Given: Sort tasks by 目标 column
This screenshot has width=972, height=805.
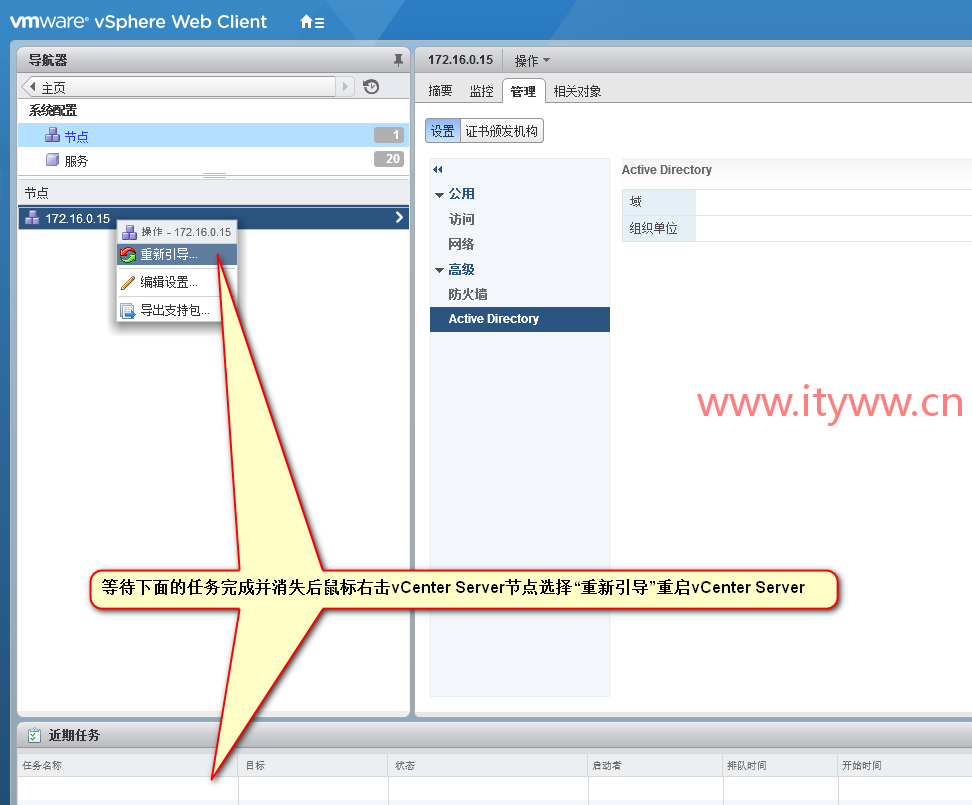Looking at the screenshot, I should point(313,765).
